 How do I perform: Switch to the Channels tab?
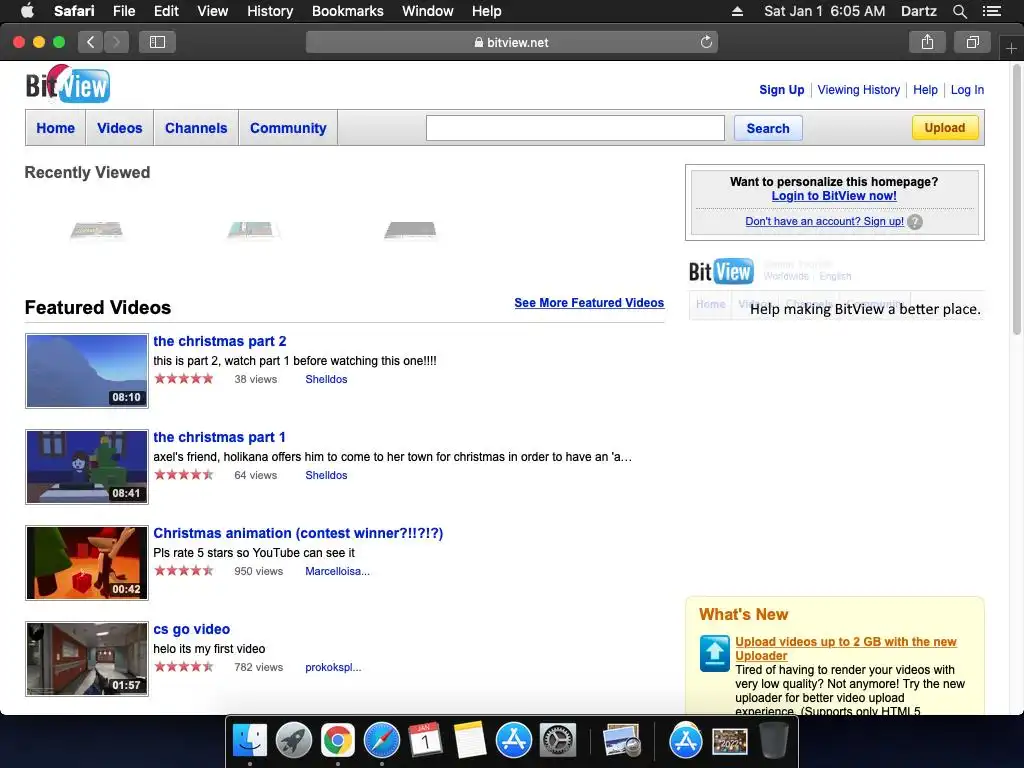[196, 128]
